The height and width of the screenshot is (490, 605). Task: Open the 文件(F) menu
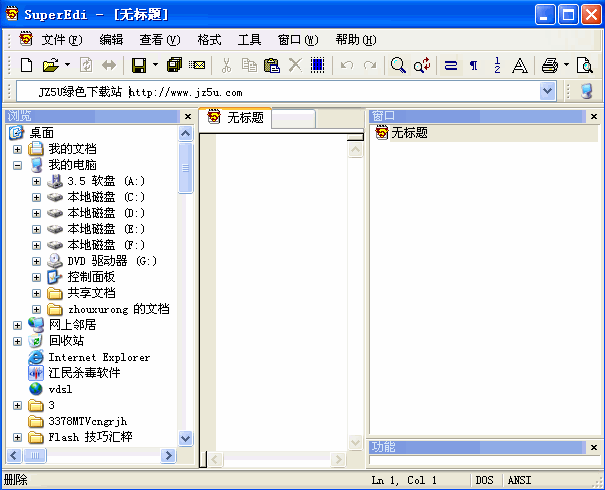tap(62, 40)
